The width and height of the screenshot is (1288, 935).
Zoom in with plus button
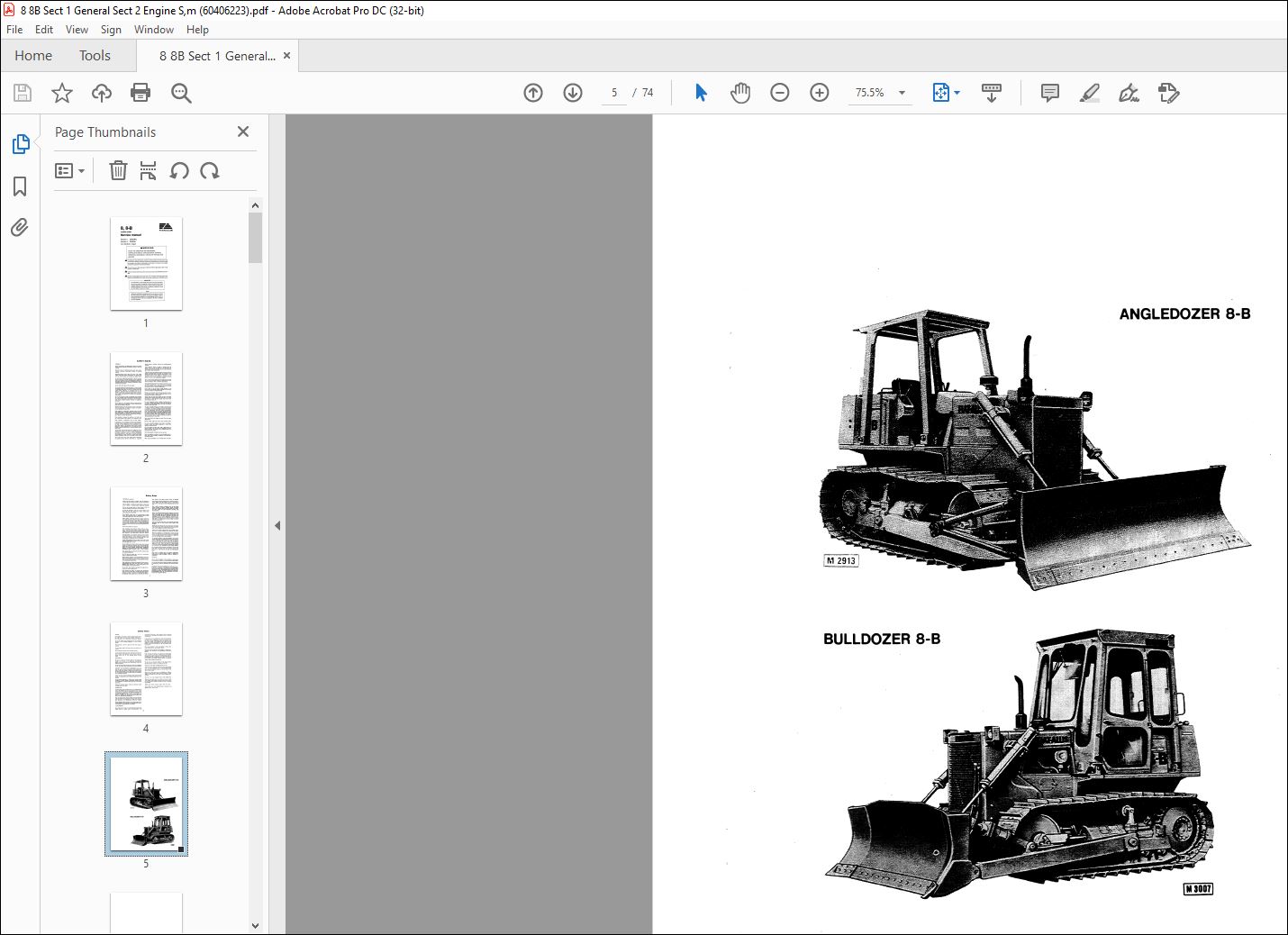(x=820, y=93)
